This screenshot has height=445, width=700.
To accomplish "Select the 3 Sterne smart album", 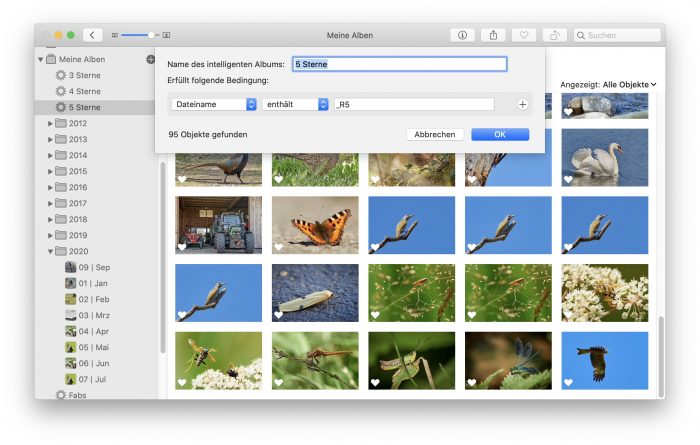I will 84,76.
